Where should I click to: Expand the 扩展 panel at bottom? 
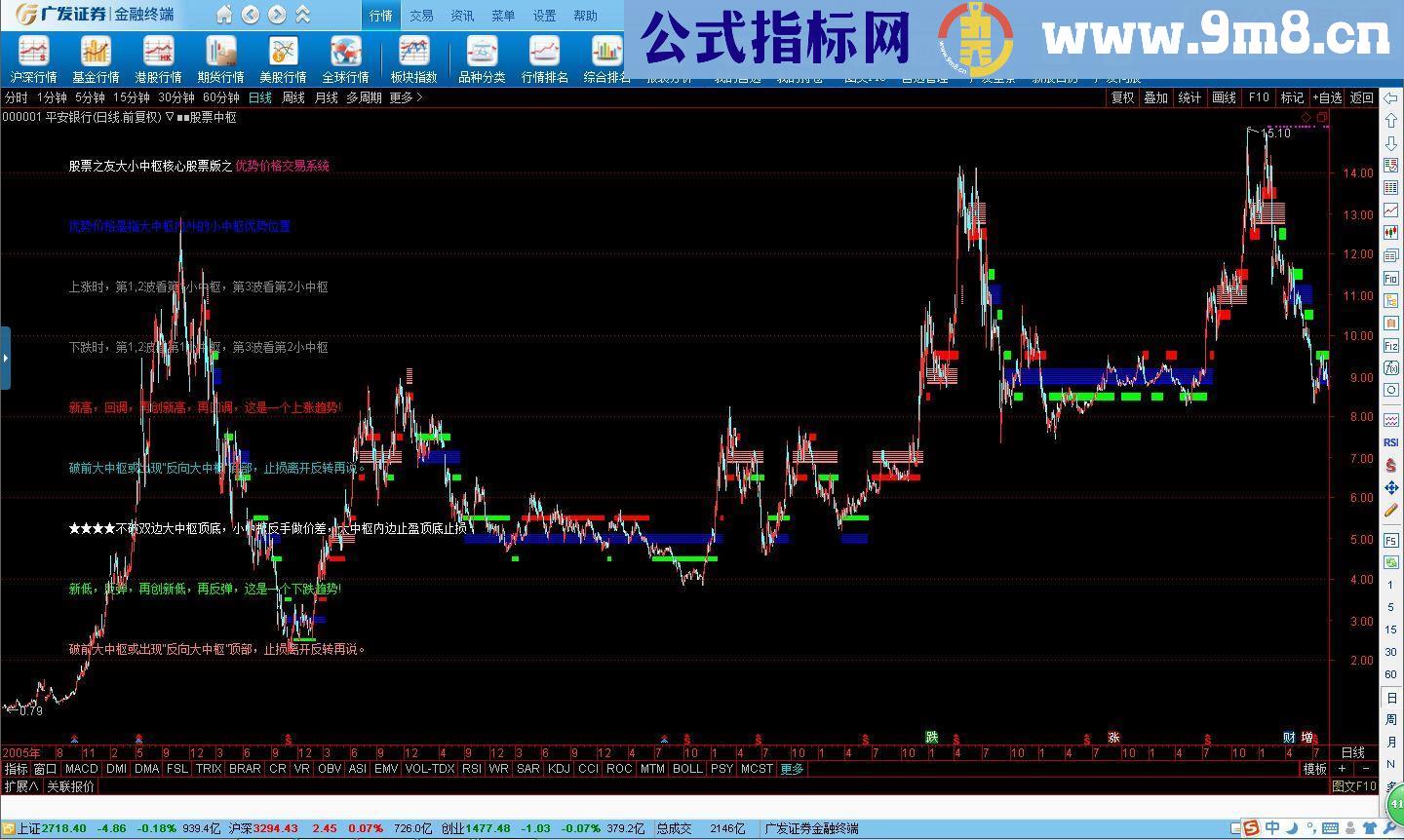click(x=21, y=786)
